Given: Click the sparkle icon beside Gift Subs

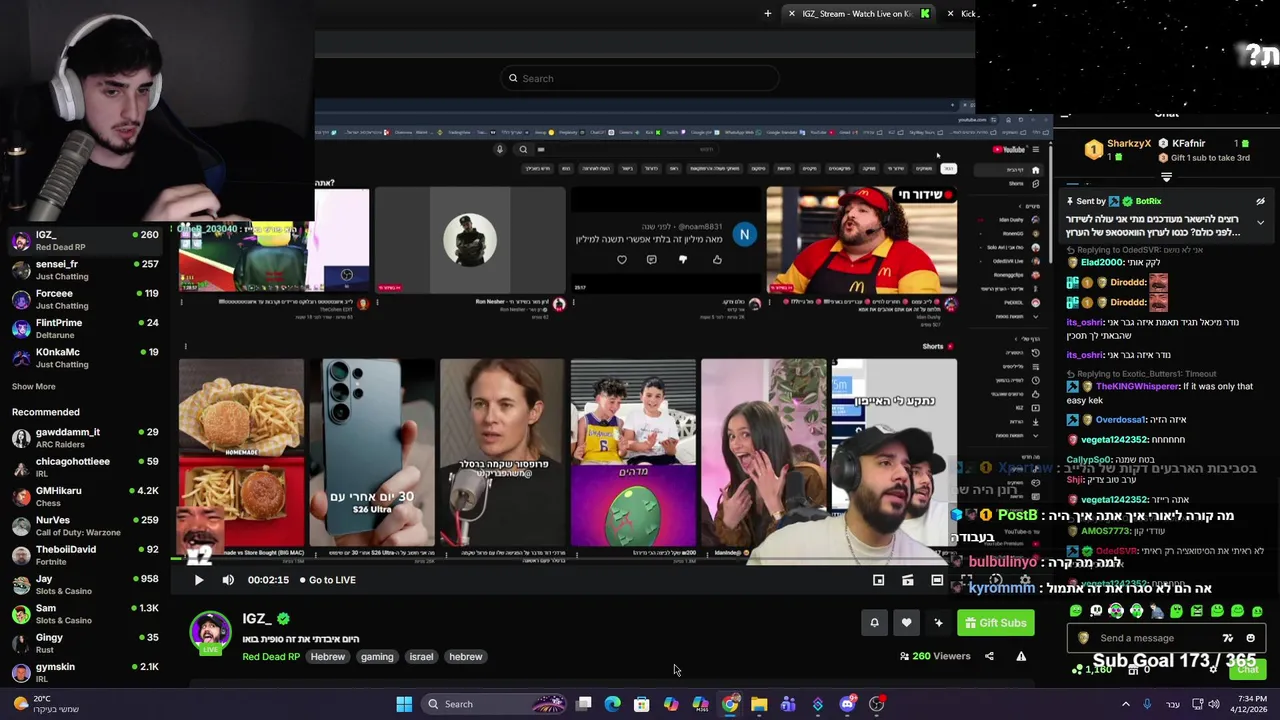Looking at the screenshot, I should (938, 623).
